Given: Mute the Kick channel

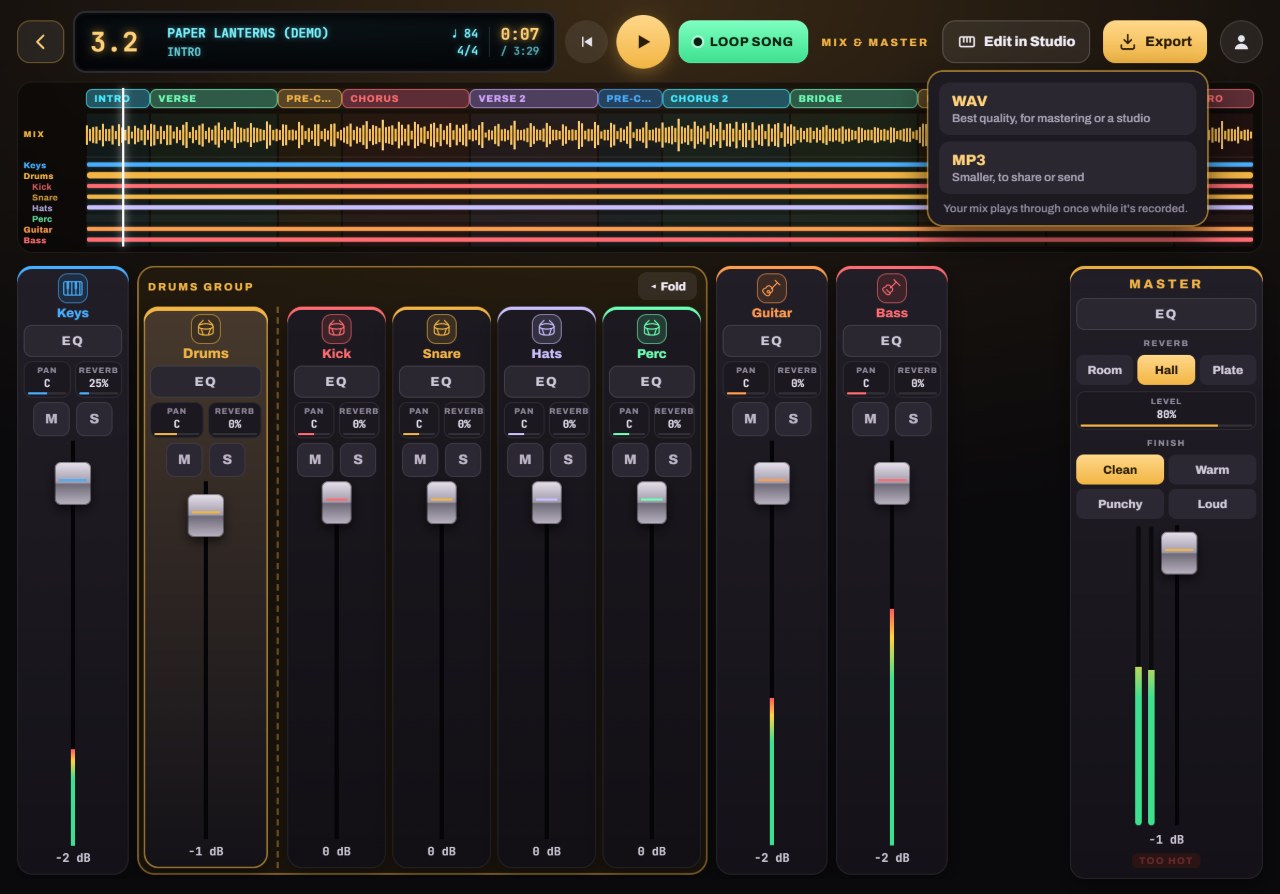Looking at the screenshot, I should (x=315, y=460).
